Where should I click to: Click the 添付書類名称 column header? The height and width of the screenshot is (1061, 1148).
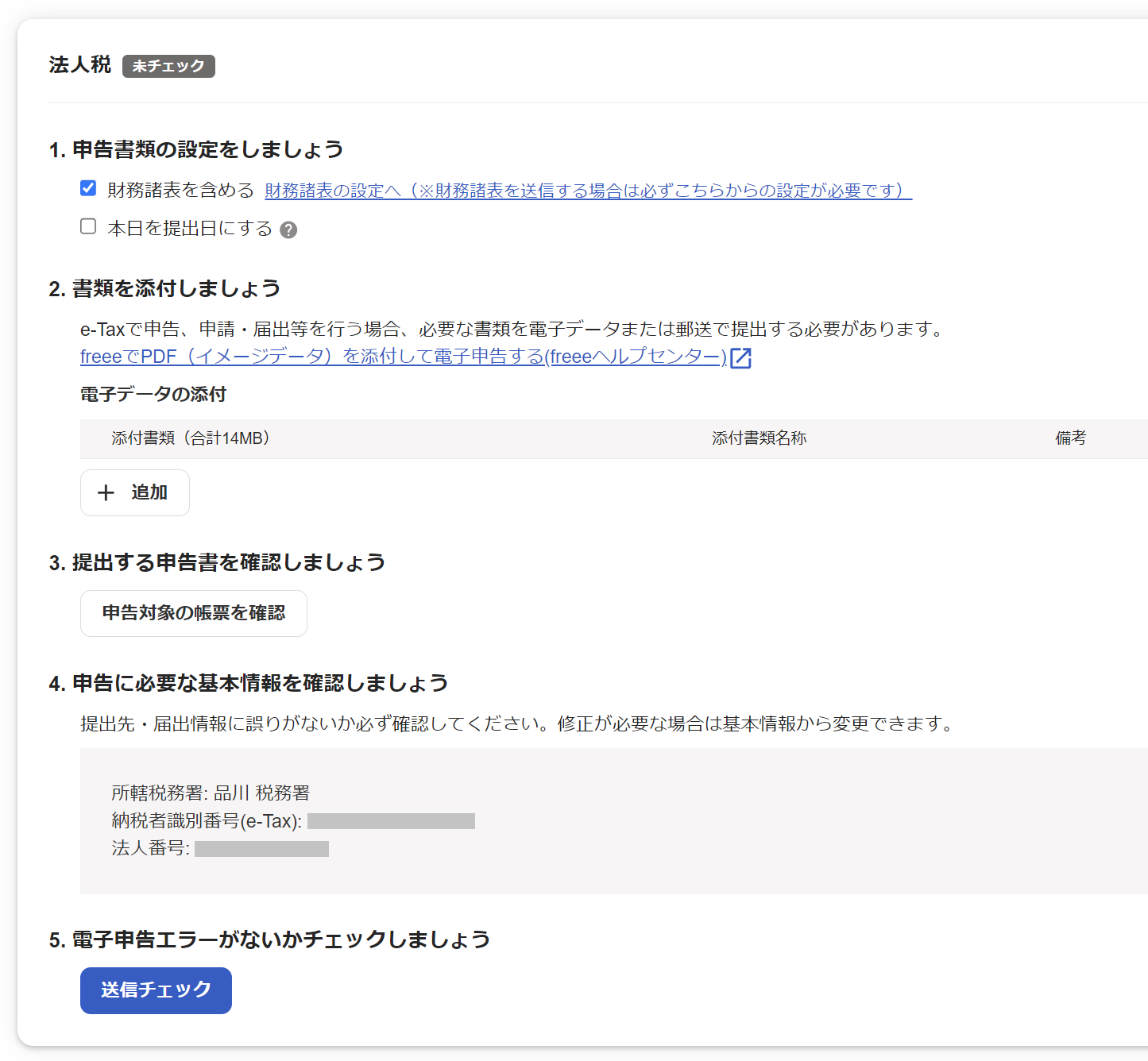760,438
